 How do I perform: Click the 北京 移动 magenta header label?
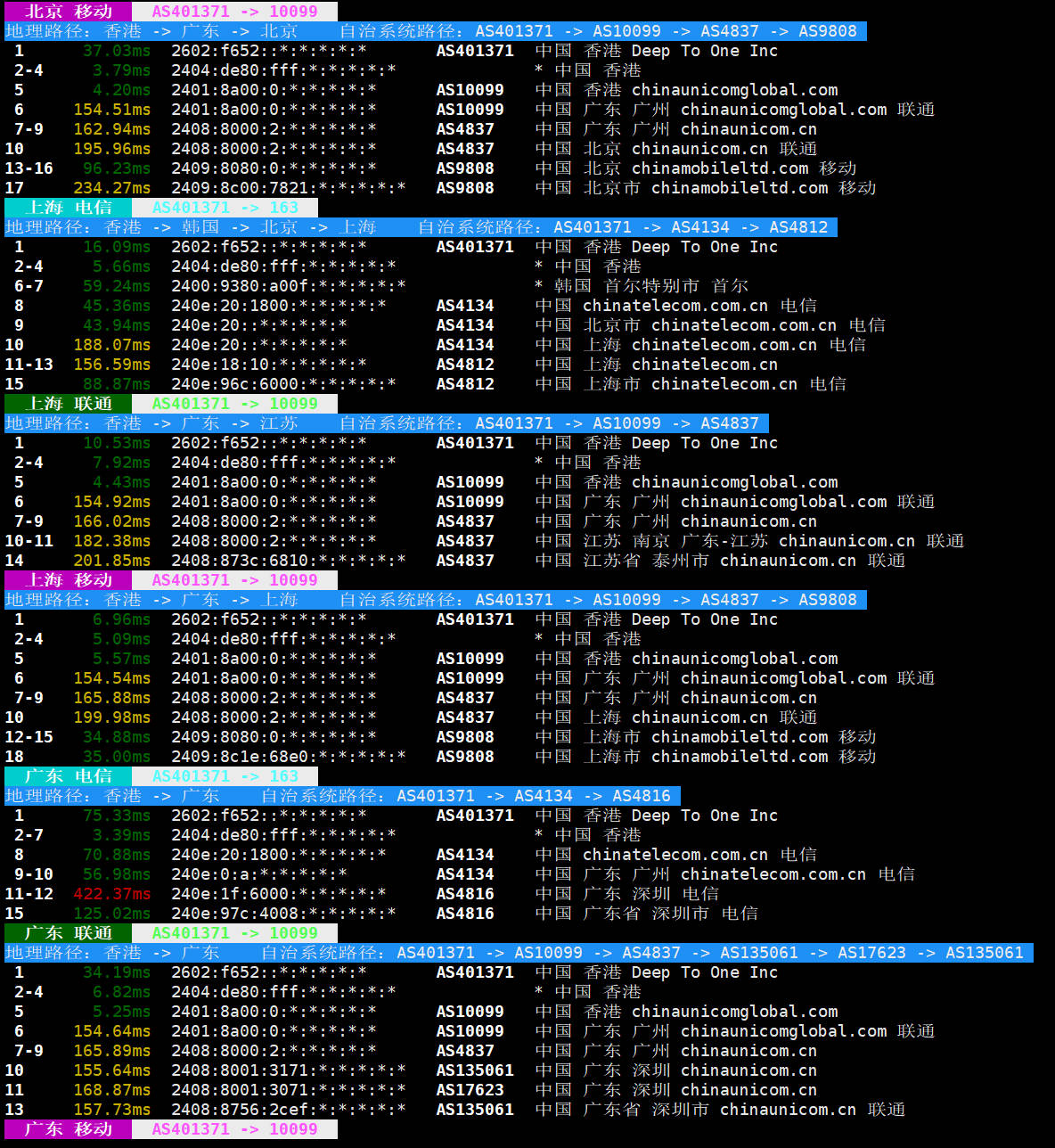(x=69, y=12)
